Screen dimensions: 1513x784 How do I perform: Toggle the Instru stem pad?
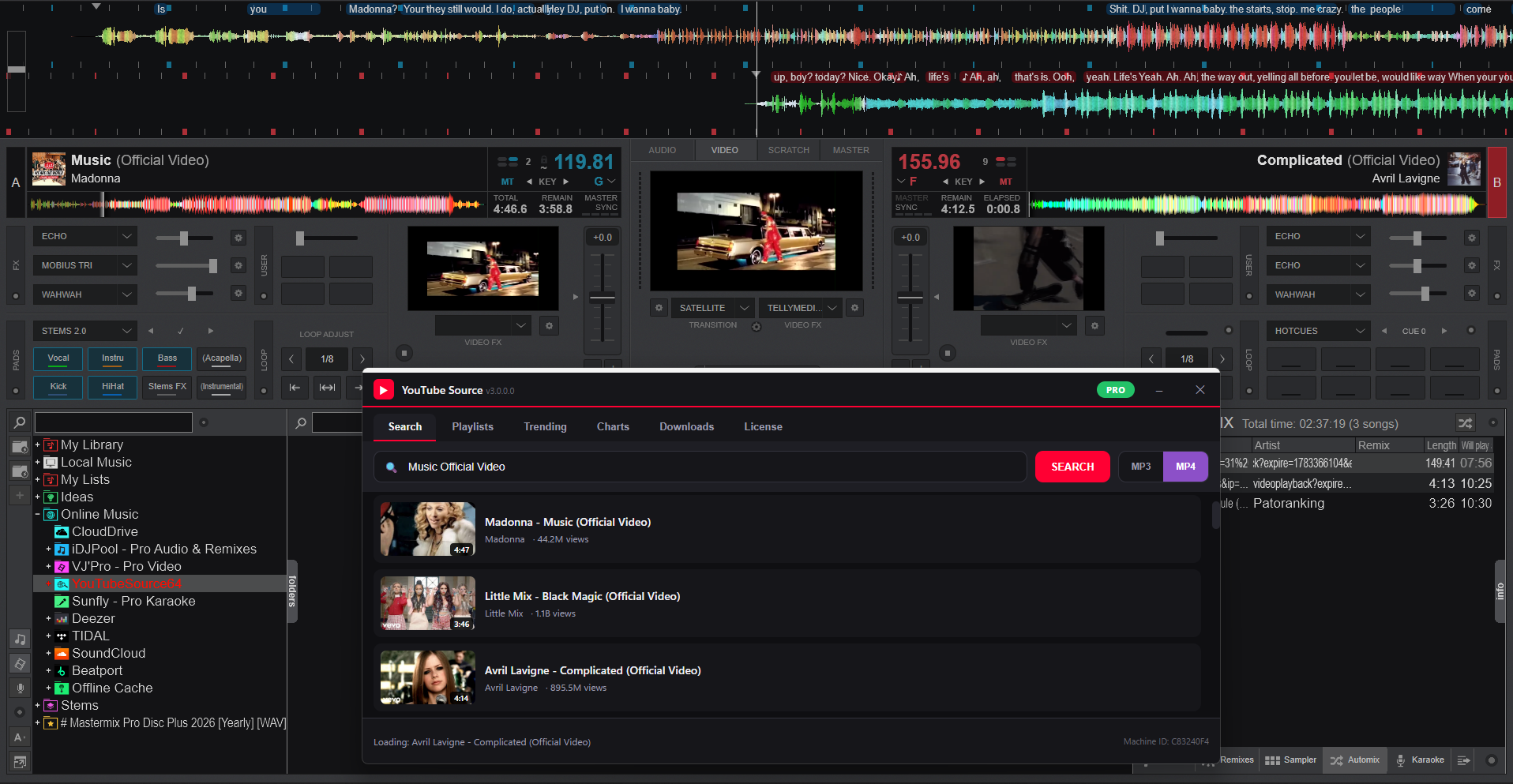click(113, 358)
